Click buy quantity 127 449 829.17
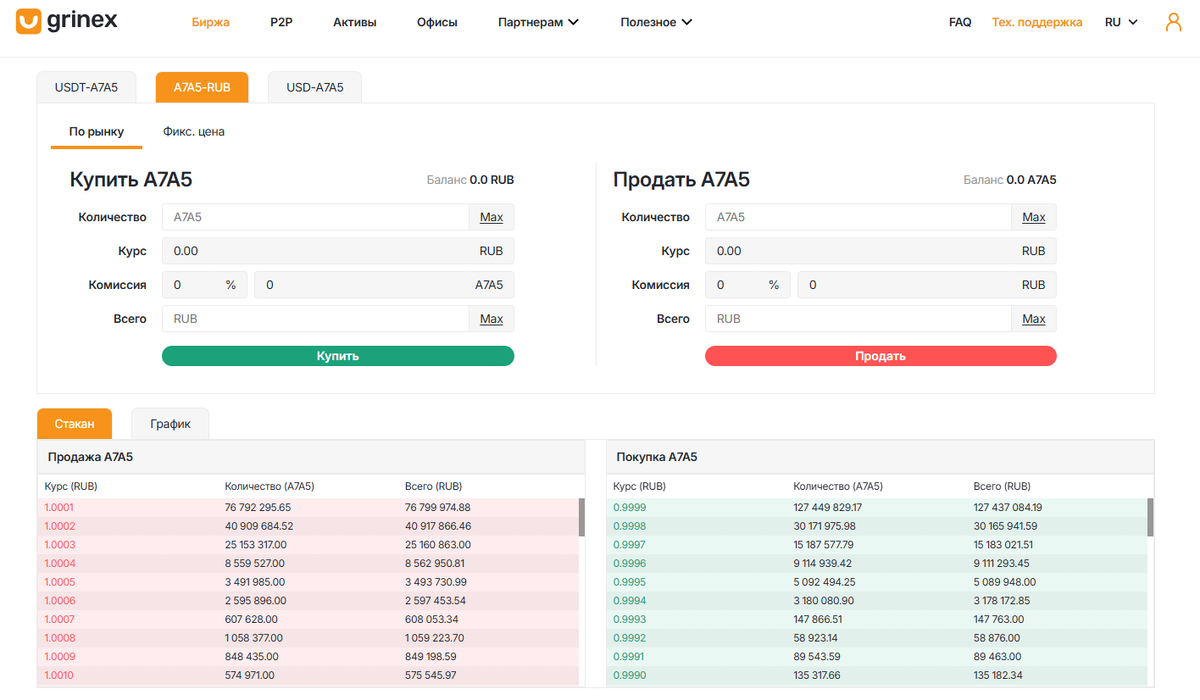Image resolution: width=1200 pixels, height=700 pixels. [828, 507]
